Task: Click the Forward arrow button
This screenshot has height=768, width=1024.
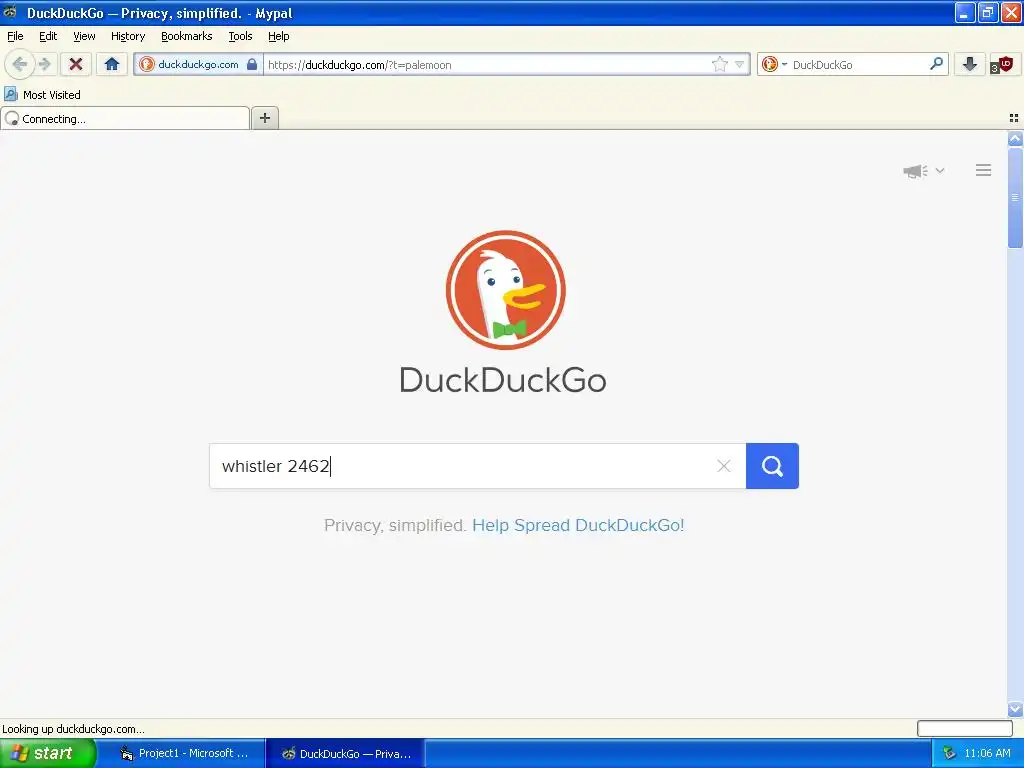Action: [44, 64]
